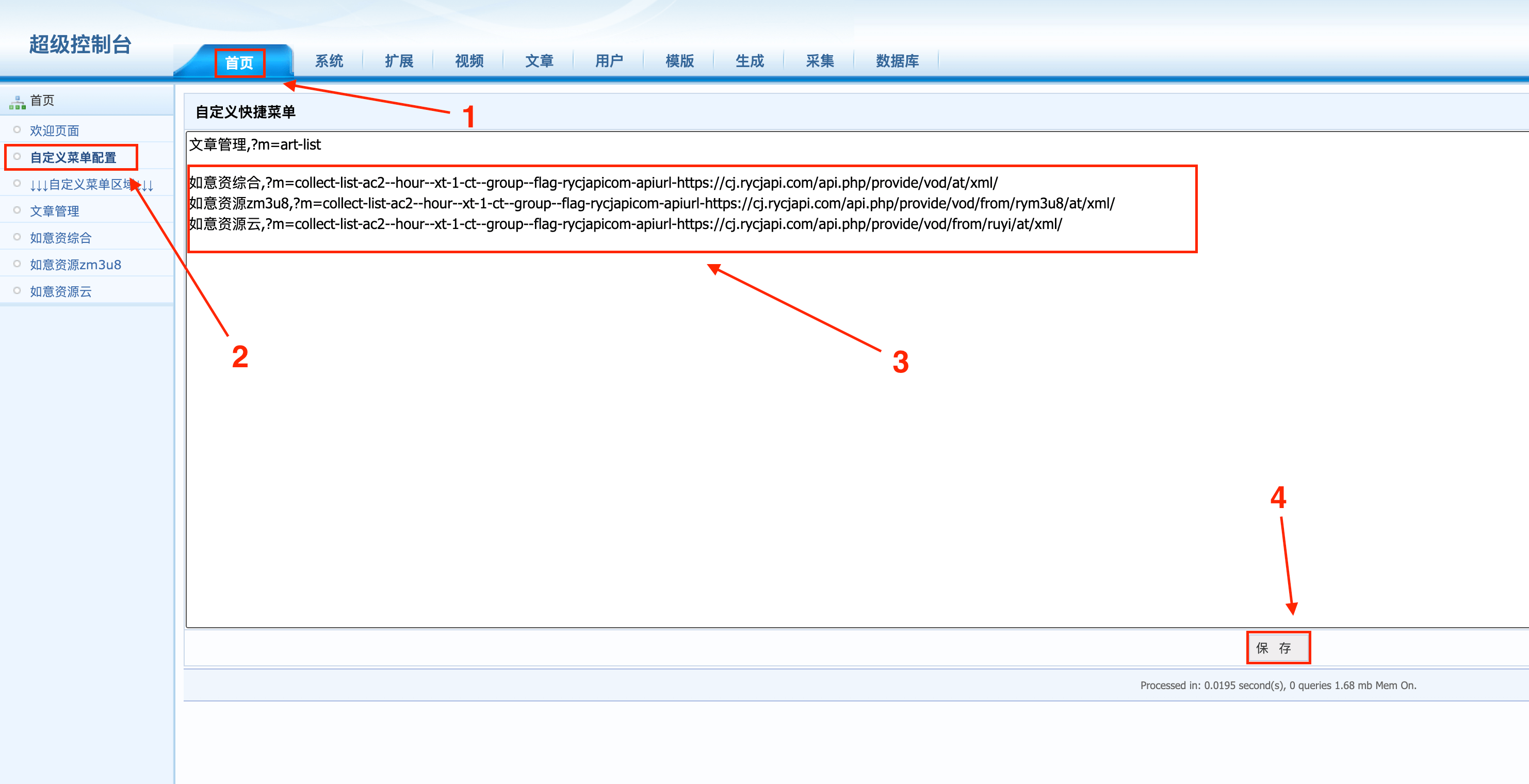The image size is (1529, 784).
Task: Click the 文章管理,?m=art-list line
Action: tap(255, 144)
